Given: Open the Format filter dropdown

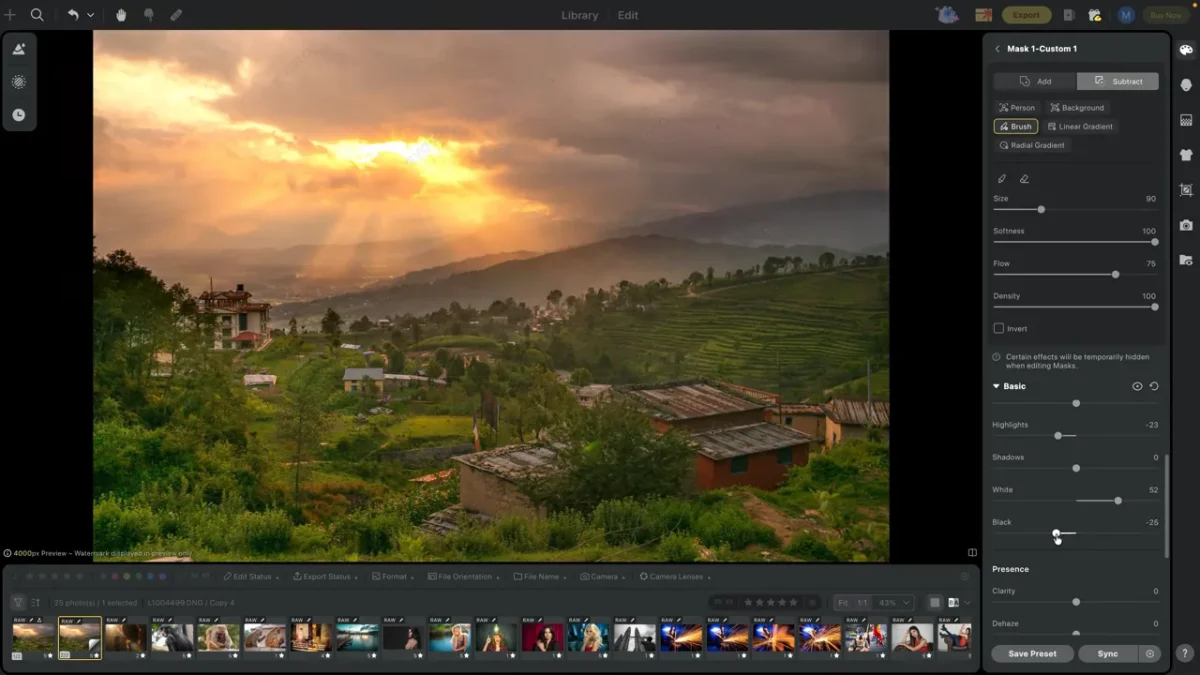Looking at the screenshot, I should (x=393, y=577).
